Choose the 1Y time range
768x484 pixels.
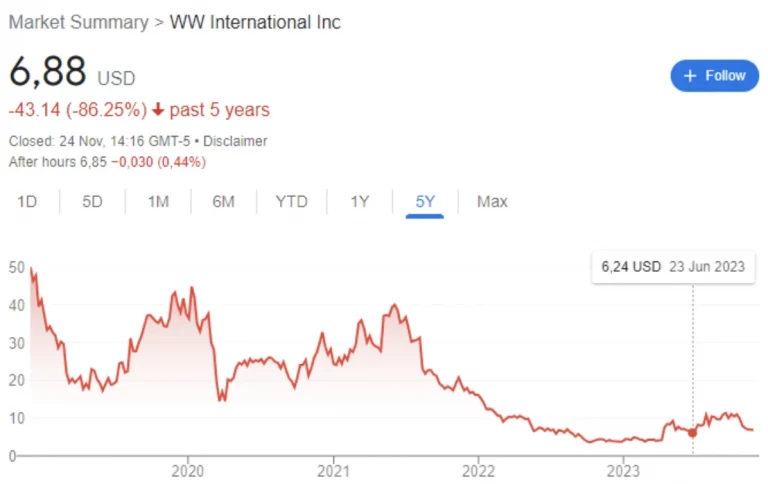(x=360, y=201)
